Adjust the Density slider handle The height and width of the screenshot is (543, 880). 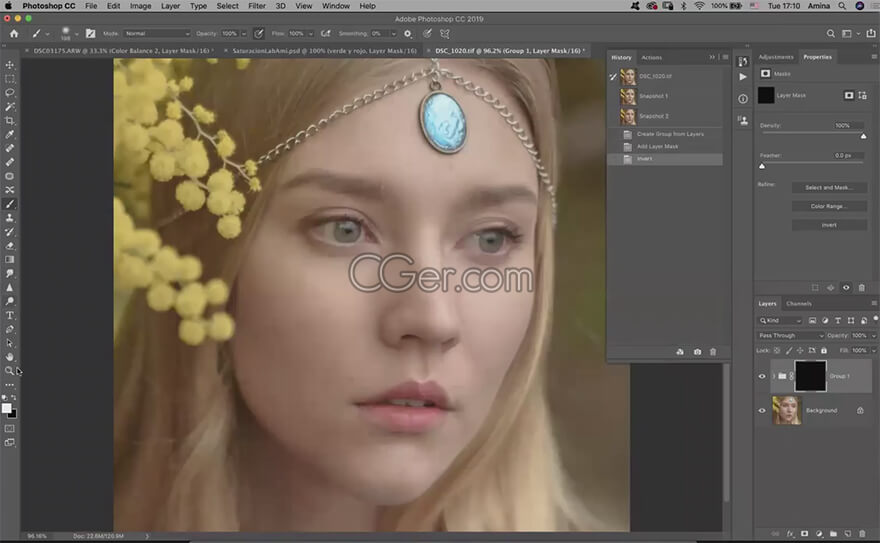(x=863, y=136)
